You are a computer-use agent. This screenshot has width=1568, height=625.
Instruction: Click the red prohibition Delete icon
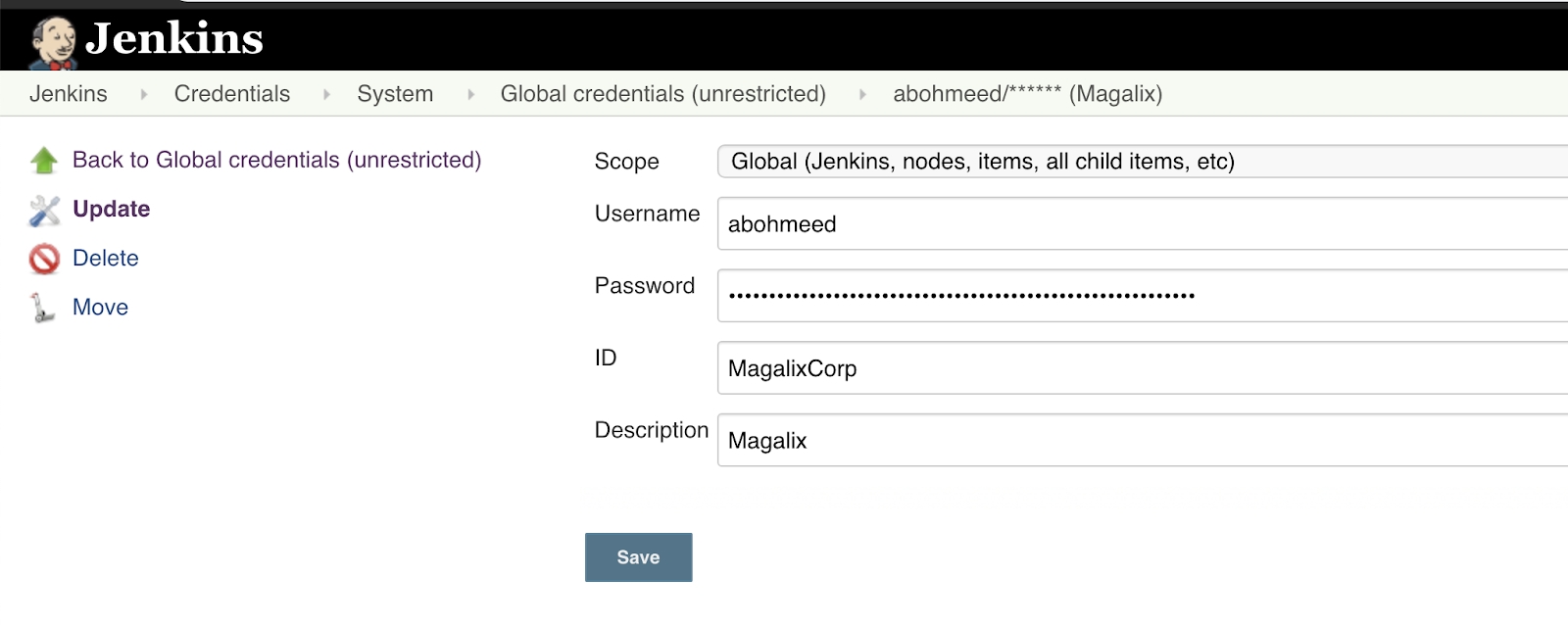pyautogui.click(x=44, y=259)
